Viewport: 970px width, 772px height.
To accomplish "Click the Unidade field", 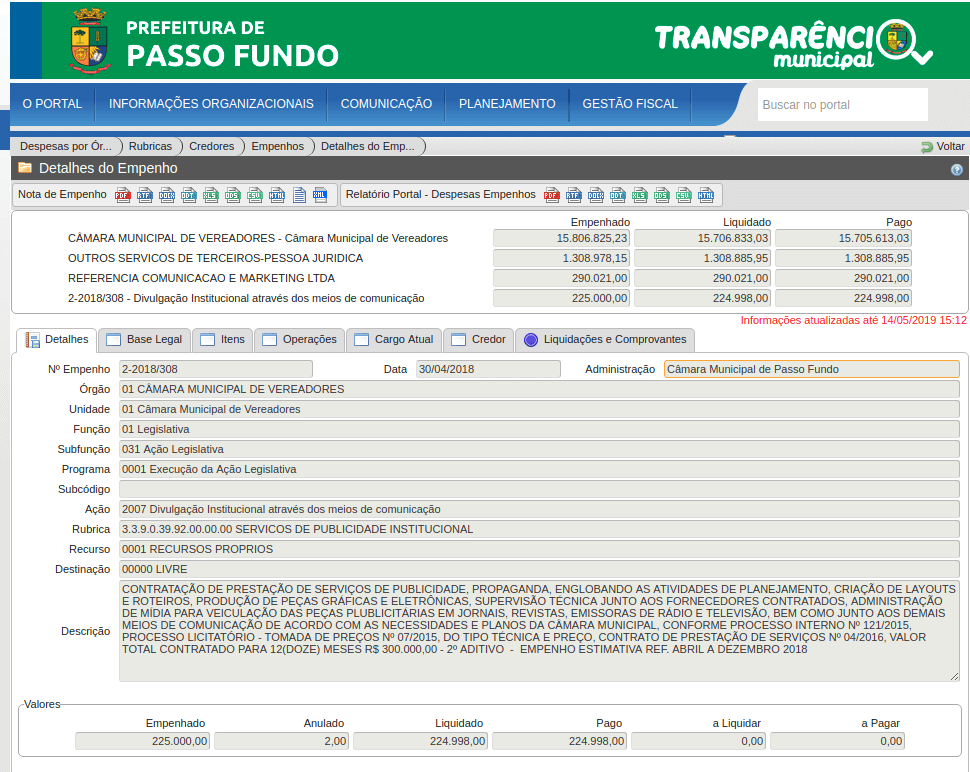I will tap(539, 409).
